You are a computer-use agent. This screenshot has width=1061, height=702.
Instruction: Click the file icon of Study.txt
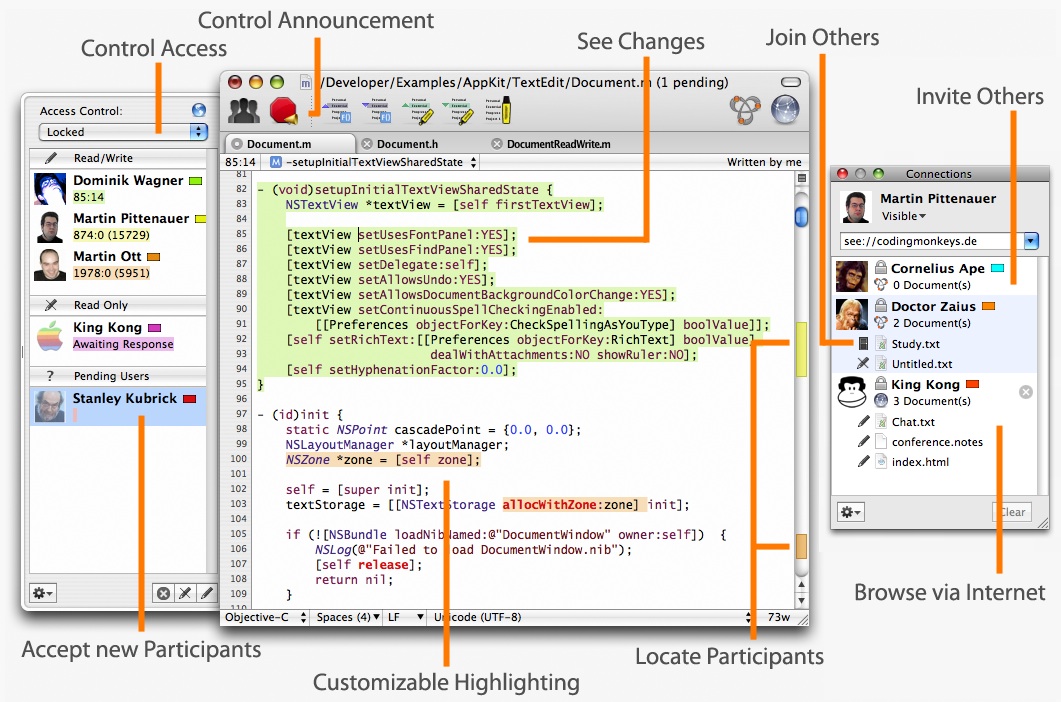(x=881, y=344)
